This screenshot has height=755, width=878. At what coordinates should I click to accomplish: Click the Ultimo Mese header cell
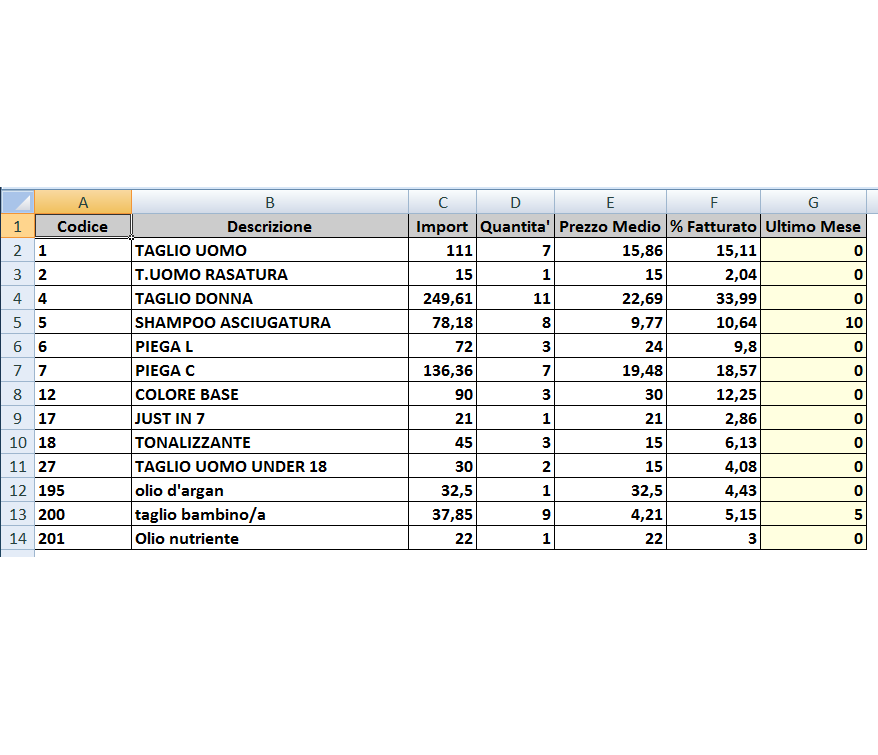pos(814,226)
